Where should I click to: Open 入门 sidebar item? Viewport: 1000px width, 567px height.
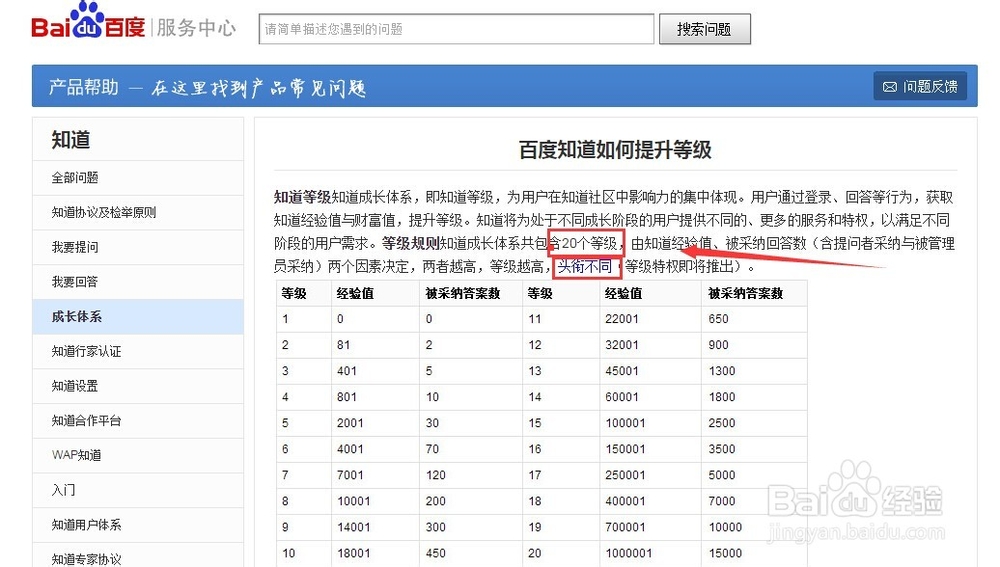pos(138,490)
